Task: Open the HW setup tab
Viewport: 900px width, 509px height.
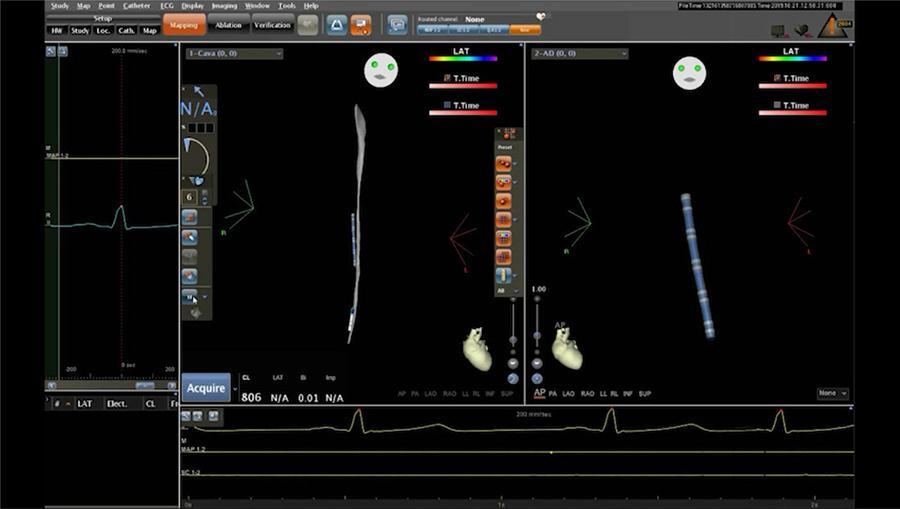Action: (x=56, y=30)
